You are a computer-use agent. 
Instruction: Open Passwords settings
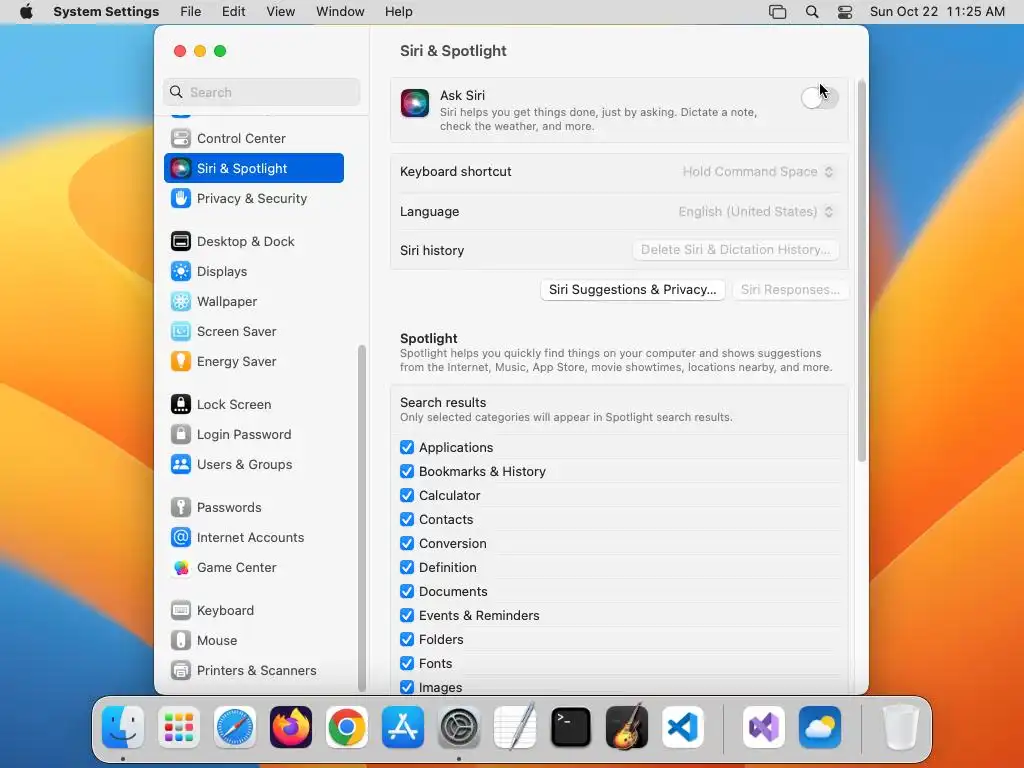point(254,508)
